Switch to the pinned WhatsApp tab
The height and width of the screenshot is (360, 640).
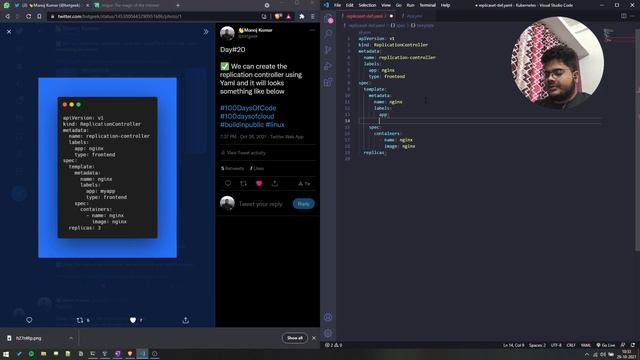[x=7, y=5]
